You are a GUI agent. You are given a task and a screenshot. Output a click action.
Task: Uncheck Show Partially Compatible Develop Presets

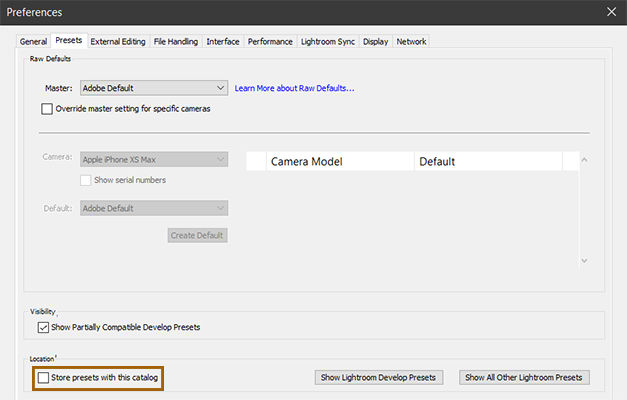43,328
